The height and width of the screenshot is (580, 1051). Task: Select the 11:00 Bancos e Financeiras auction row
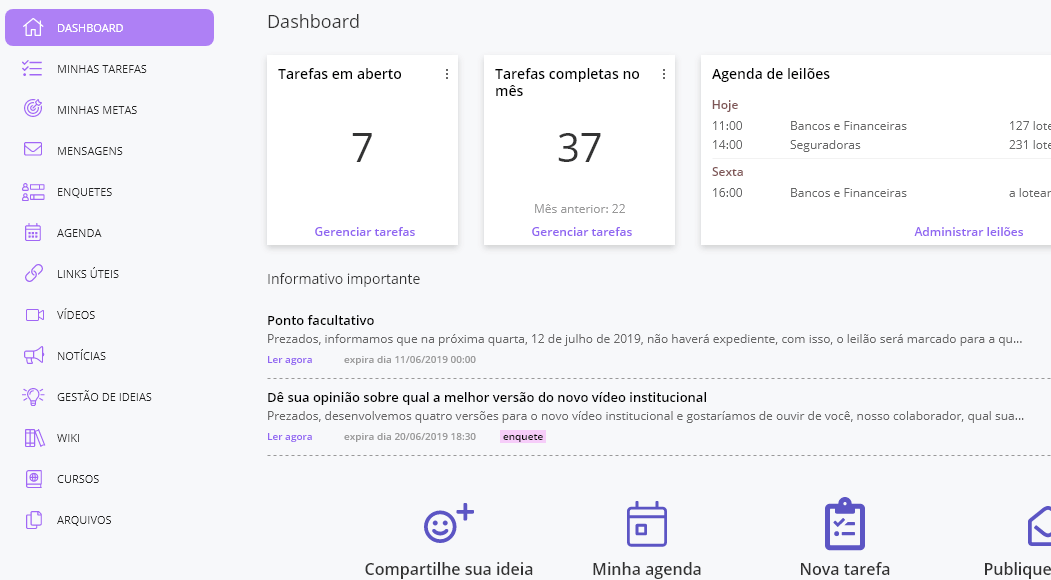[x=881, y=125]
